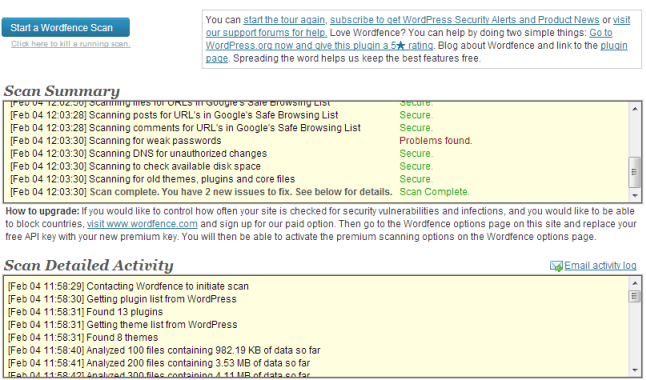Click 'Getting theme list from WordPress' log line
646x380 pixels.
pos(122,324)
